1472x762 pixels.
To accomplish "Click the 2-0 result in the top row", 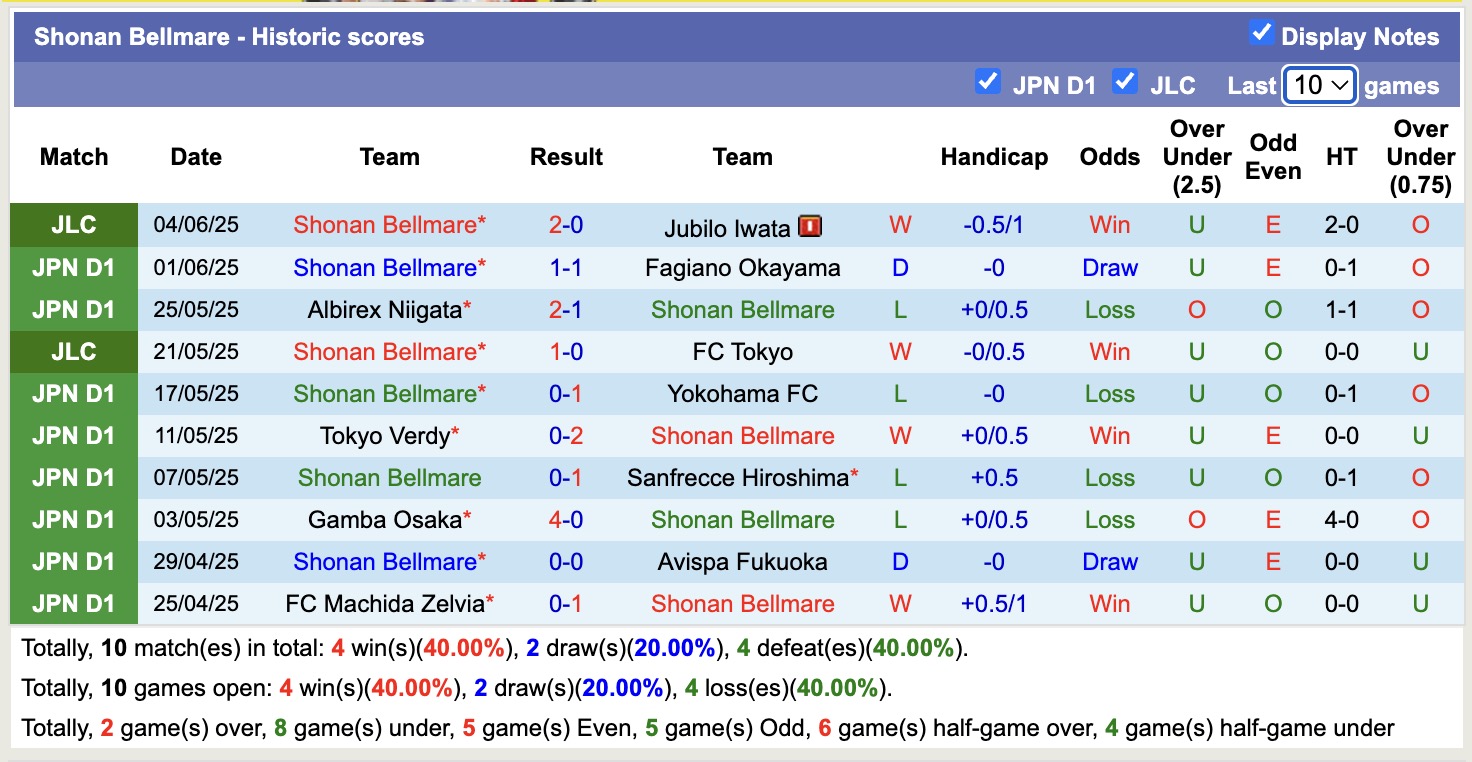I will (x=566, y=225).
